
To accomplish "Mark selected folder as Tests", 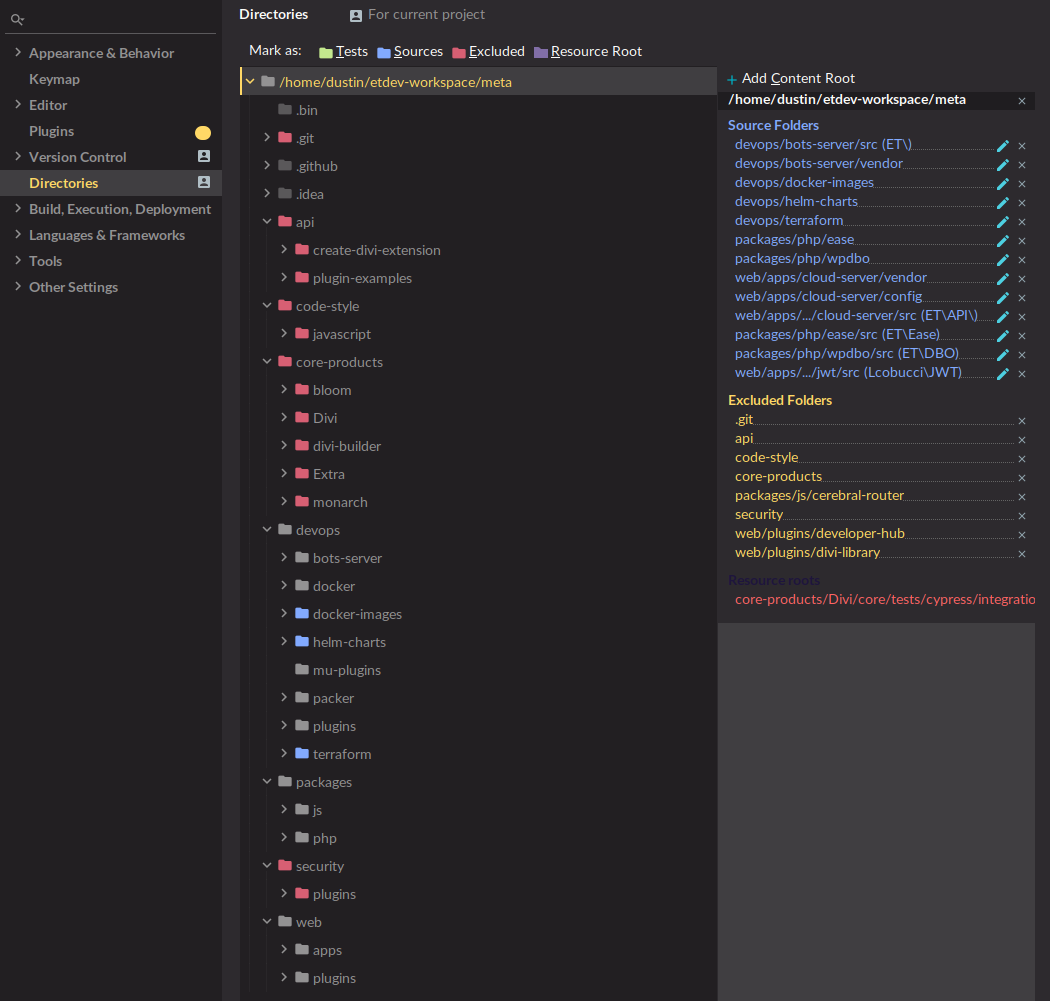I will point(344,52).
